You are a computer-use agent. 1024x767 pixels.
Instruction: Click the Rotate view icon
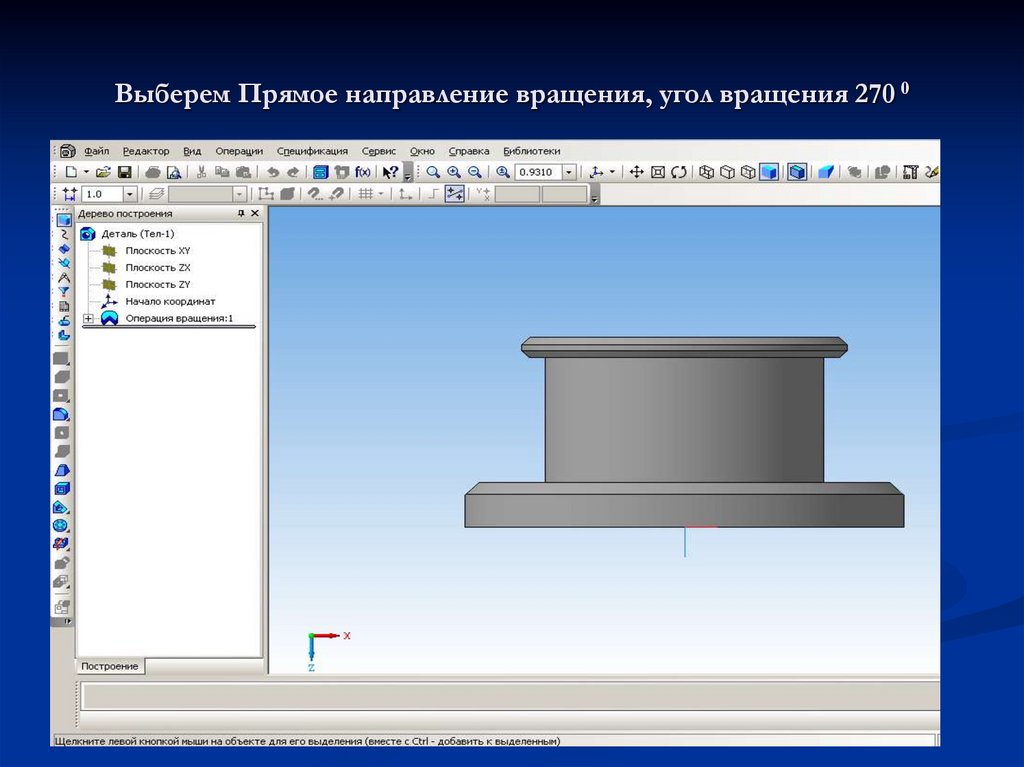click(x=679, y=172)
